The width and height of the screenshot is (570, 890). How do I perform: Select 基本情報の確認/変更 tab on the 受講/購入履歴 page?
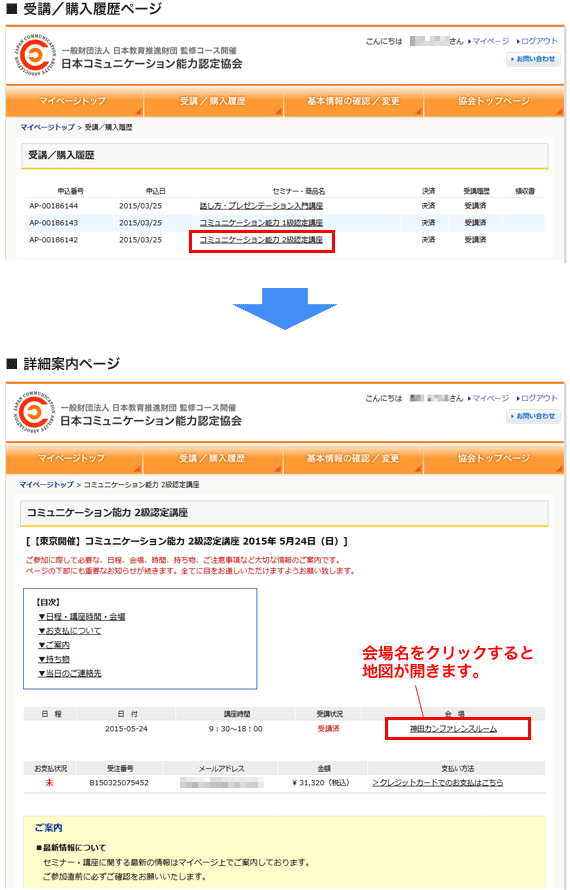353,101
